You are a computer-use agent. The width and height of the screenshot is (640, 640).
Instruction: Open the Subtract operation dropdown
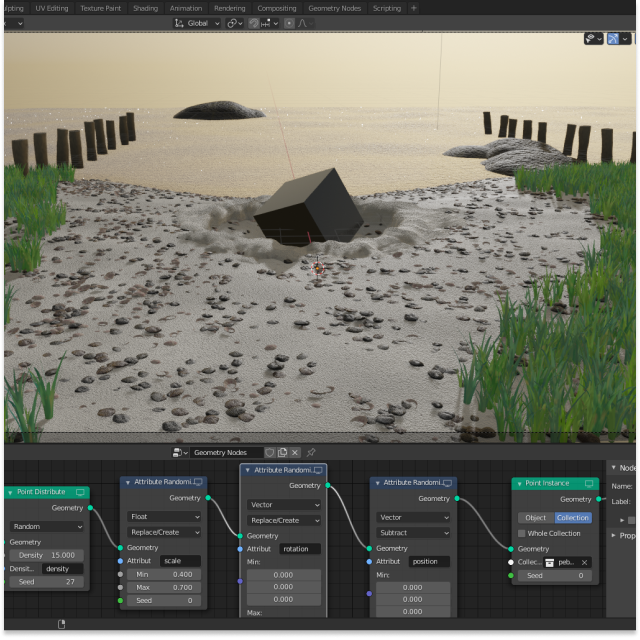(414, 533)
